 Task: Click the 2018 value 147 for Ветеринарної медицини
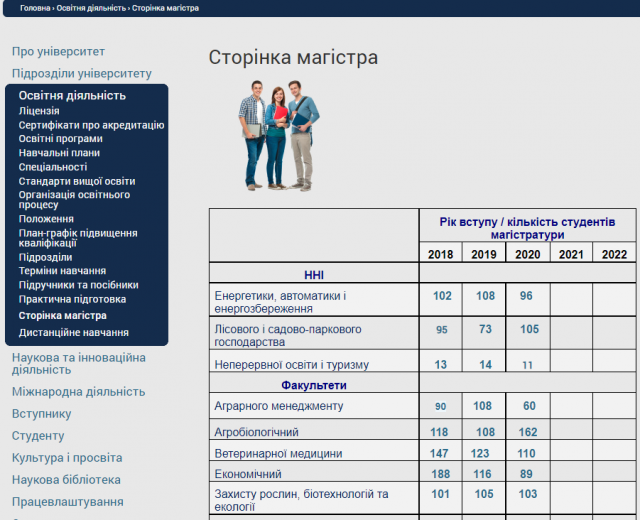click(439, 453)
